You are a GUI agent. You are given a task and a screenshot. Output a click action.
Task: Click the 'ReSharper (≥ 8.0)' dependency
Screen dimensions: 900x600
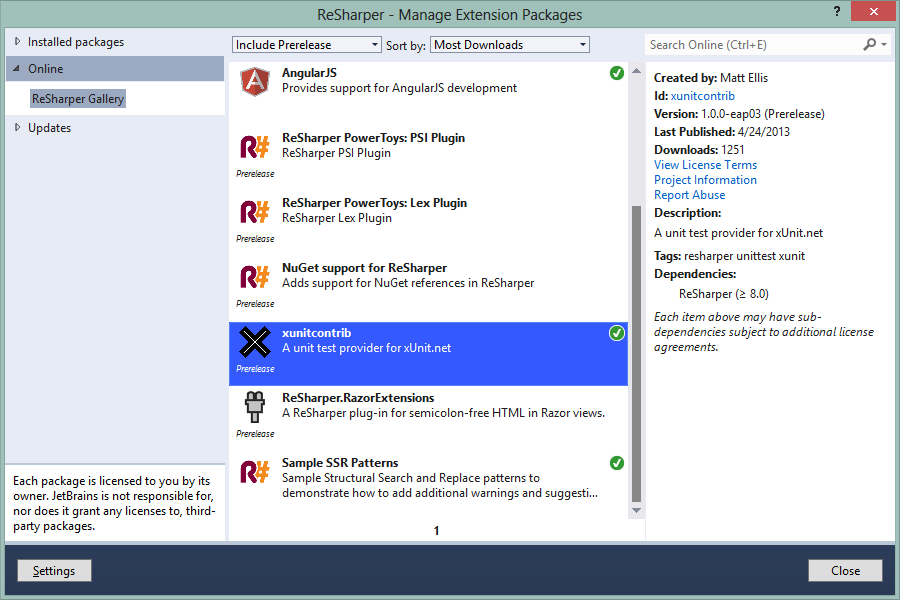click(x=724, y=294)
